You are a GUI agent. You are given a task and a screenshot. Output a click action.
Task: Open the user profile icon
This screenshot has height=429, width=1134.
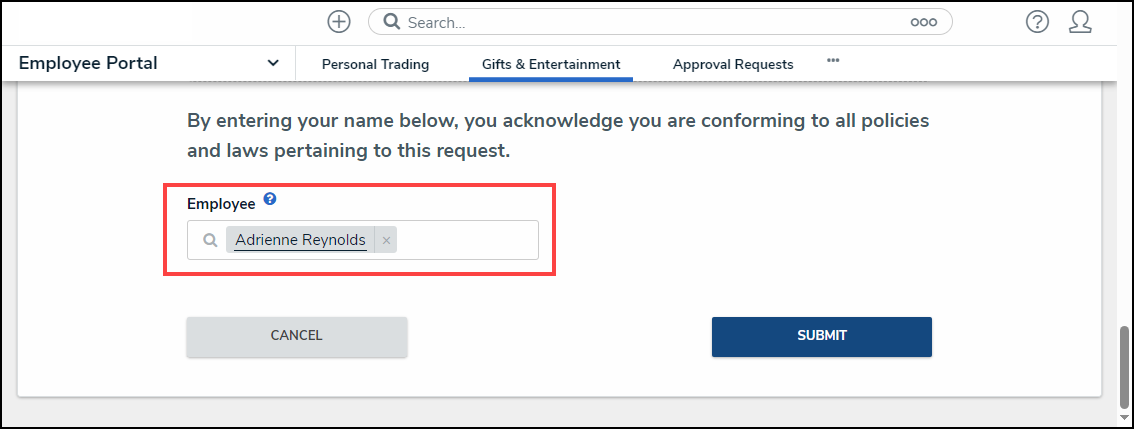(1080, 22)
